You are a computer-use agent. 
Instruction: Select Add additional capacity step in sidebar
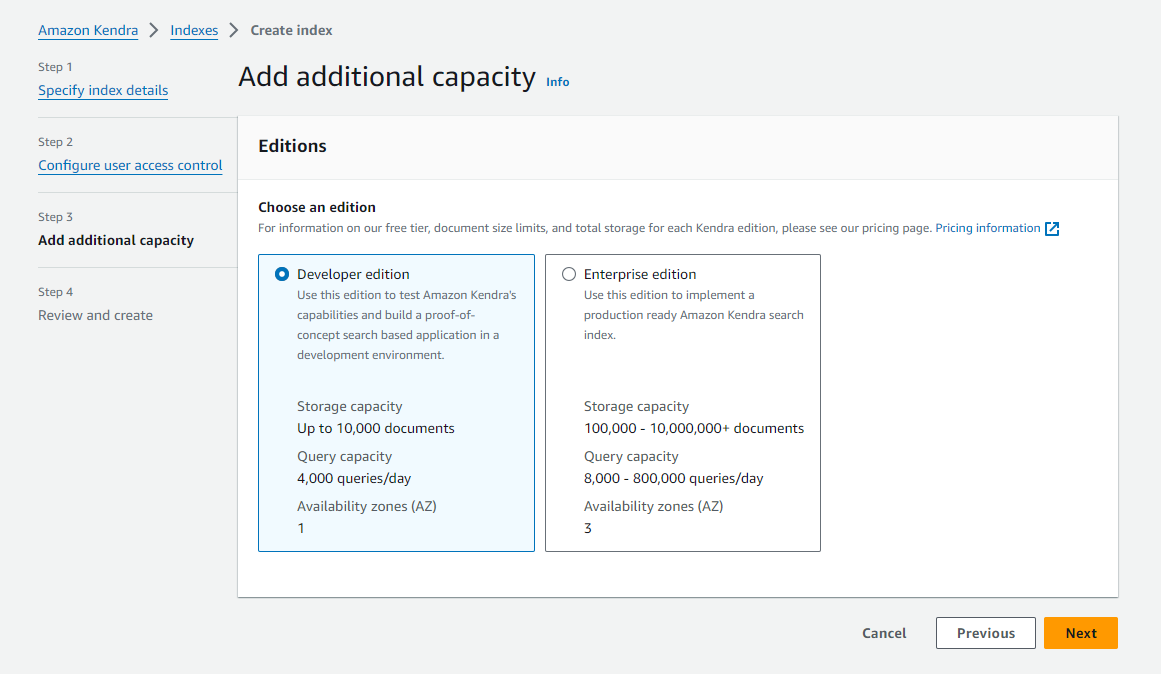point(116,240)
